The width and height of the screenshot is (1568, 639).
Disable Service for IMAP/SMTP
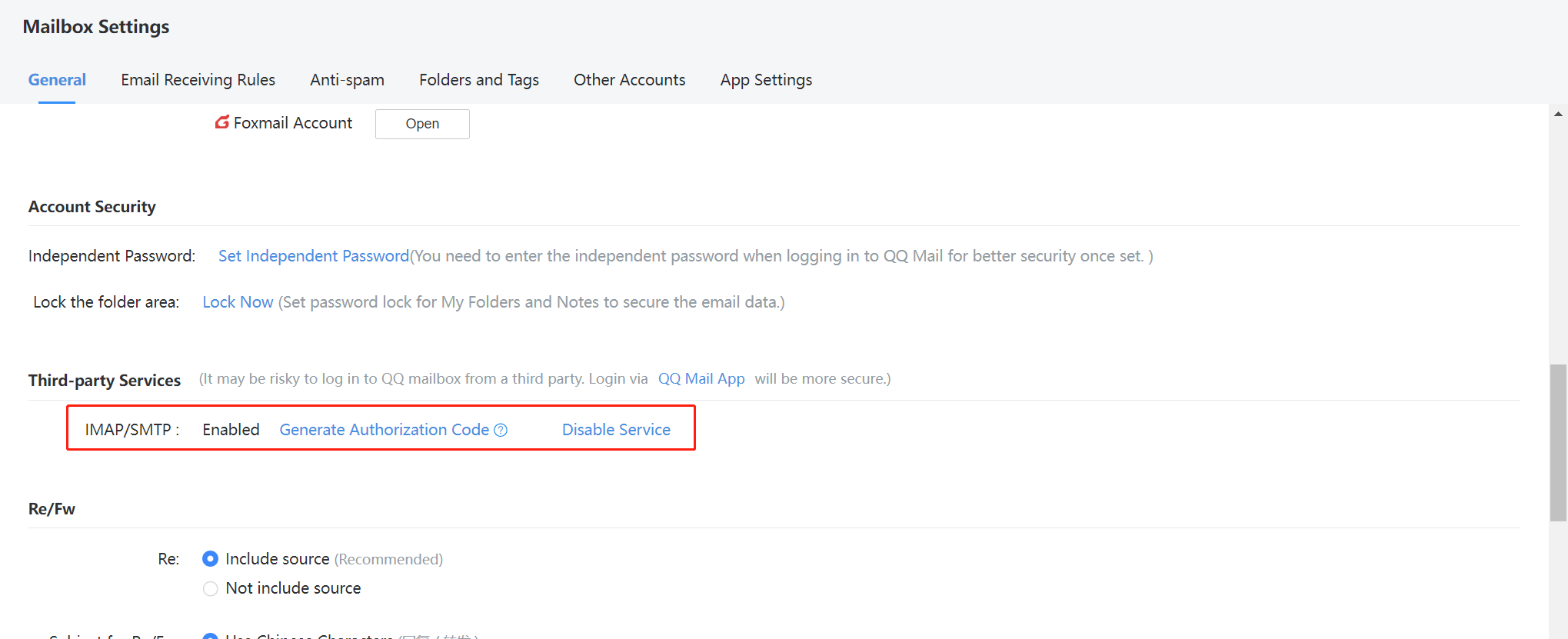point(616,430)
